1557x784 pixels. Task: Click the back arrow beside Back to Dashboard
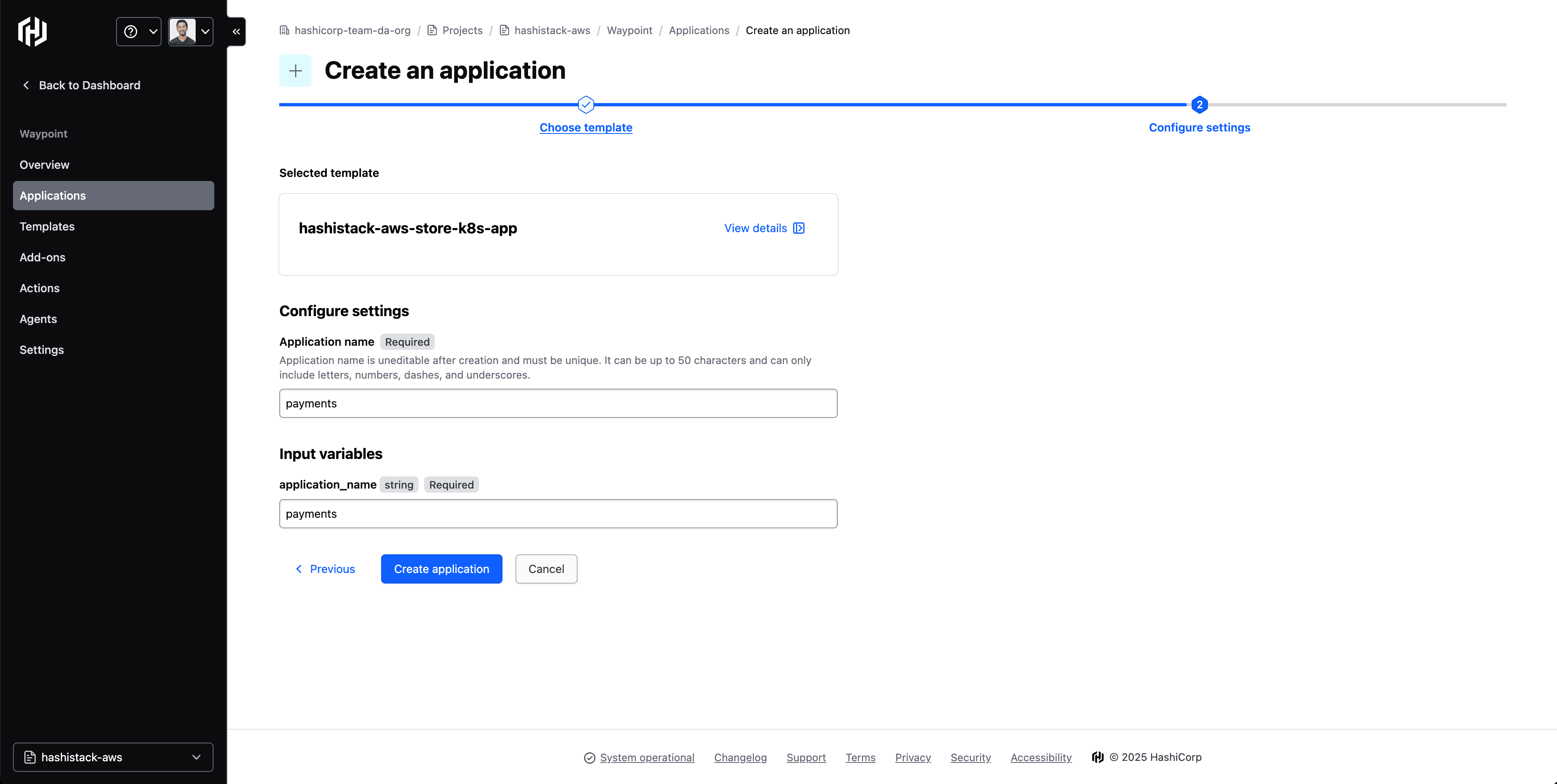[x=26, y=85]
